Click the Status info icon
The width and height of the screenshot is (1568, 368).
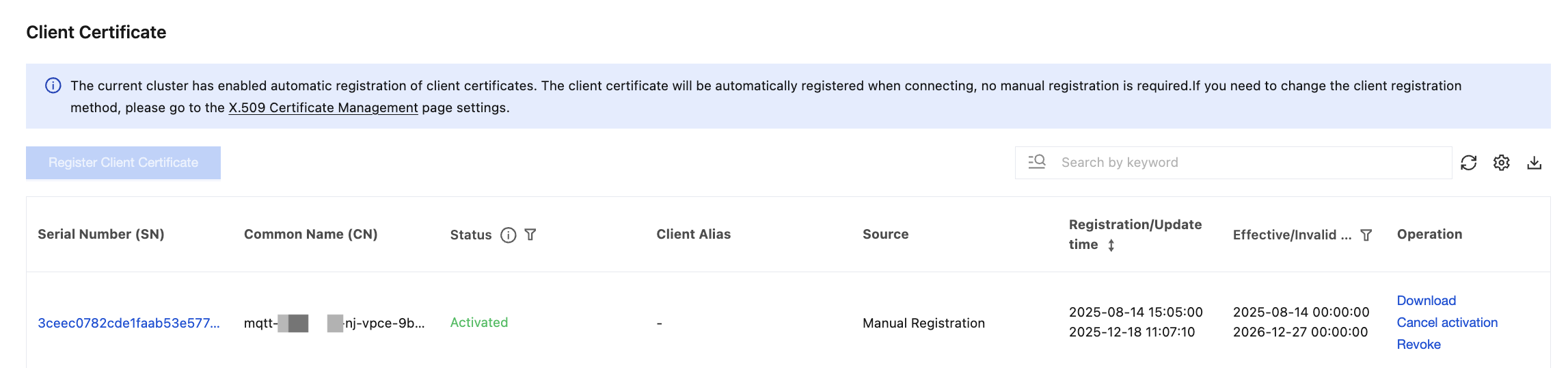[508, 235]
